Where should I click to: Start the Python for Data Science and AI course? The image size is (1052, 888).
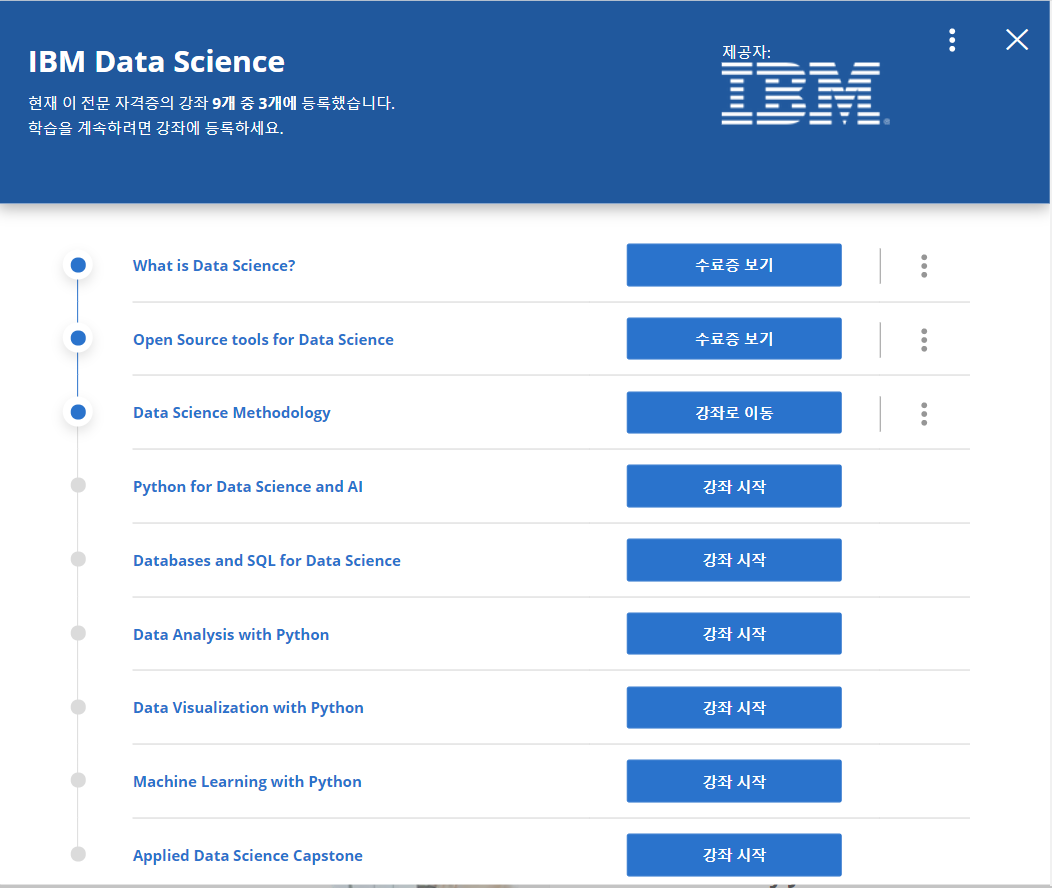pyautogui.click(x=734, y=487)
